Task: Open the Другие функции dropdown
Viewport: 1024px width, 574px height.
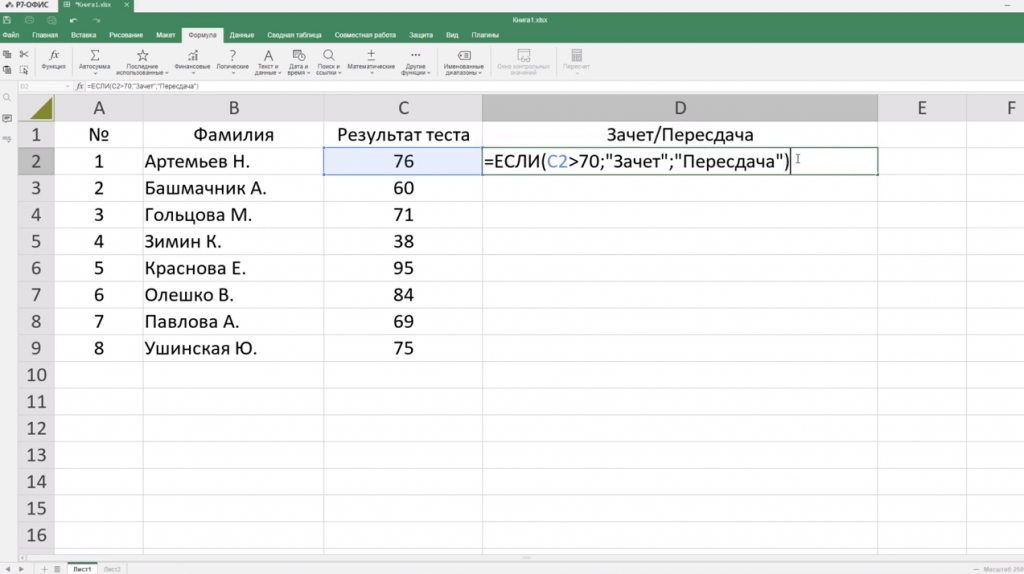Action: [415, 61]
